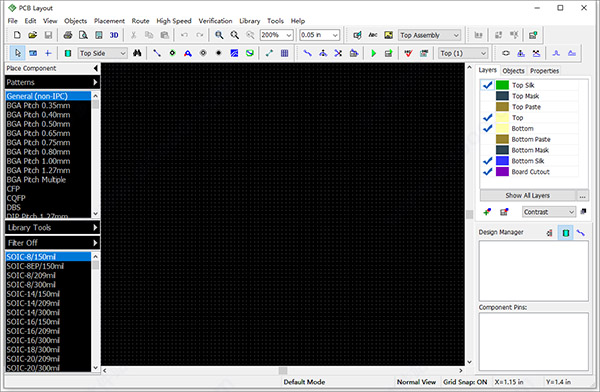Click the Board Cutout purple swatch
The height and width of the screenshot is (392, 600).
pyautogui.click(x=502, y=172)
